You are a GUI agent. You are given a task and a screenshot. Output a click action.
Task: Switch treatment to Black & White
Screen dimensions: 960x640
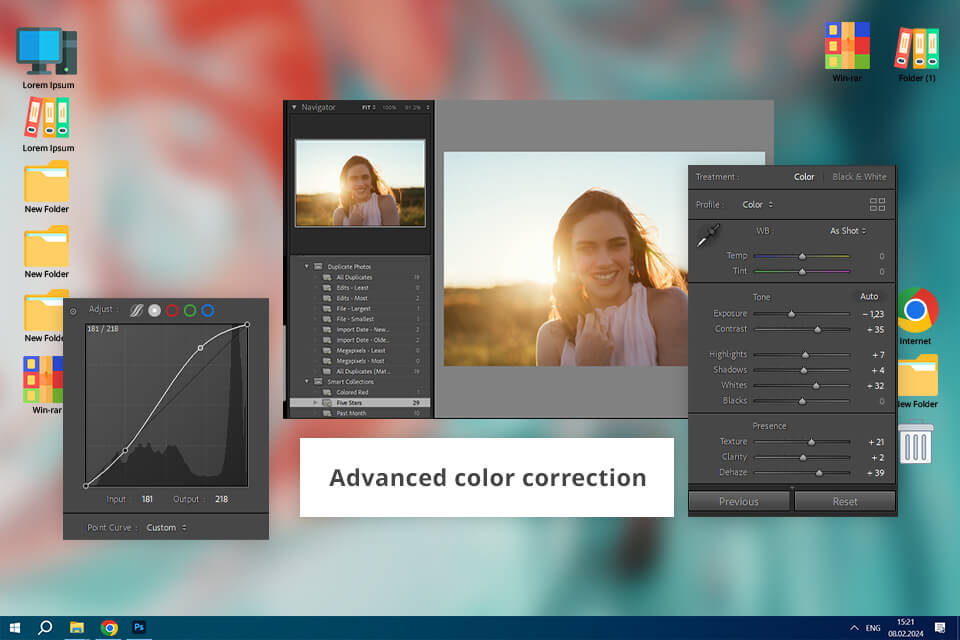pos(859,177)
